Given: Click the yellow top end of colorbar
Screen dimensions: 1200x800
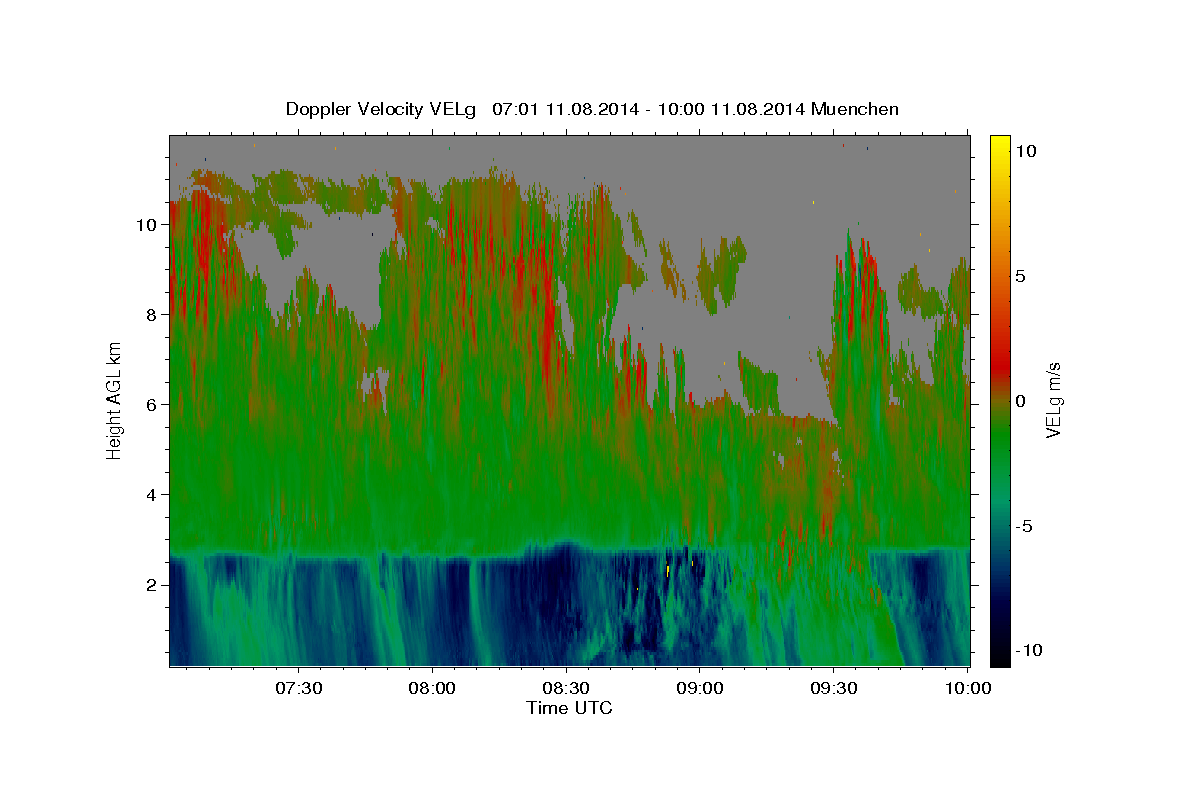Looking at the screenshot, I should click(999, 145).
